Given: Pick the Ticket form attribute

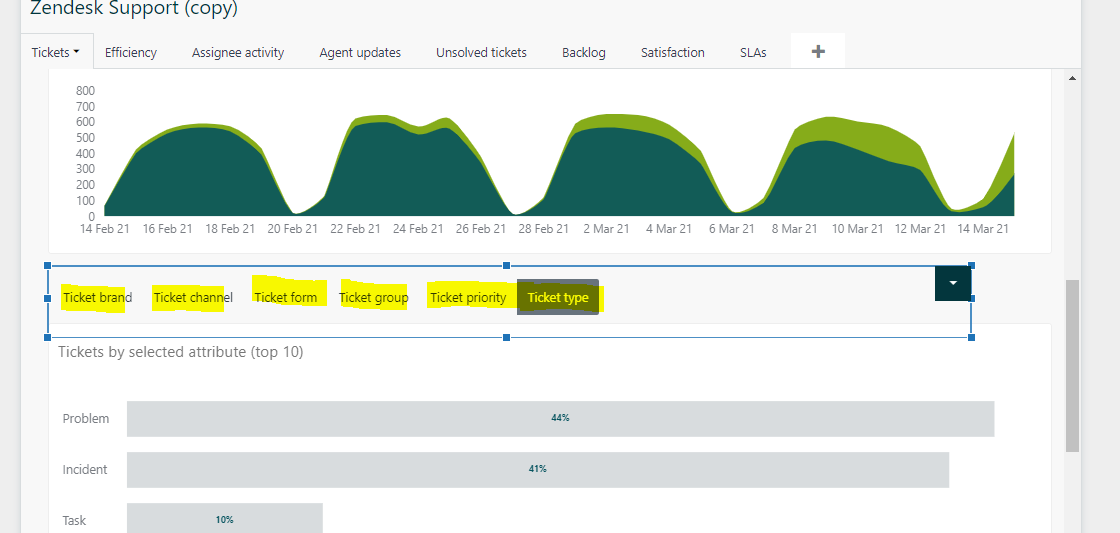Looking at the screenshot, I should click(285, 297).
